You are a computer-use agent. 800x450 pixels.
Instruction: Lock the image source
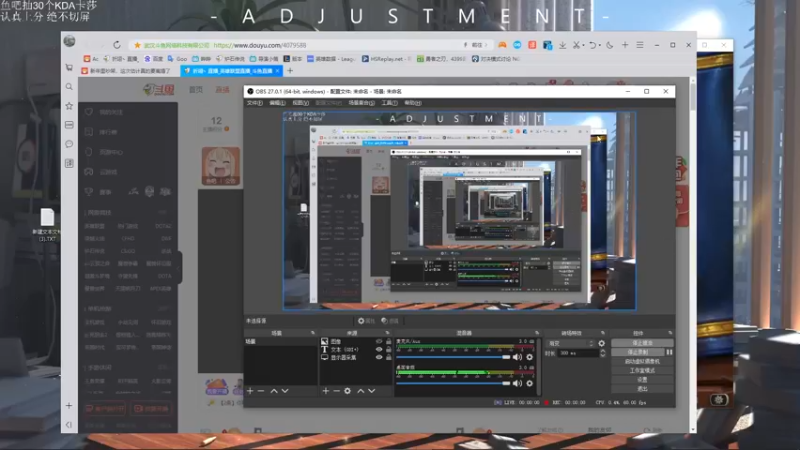(x=389, y=341)
